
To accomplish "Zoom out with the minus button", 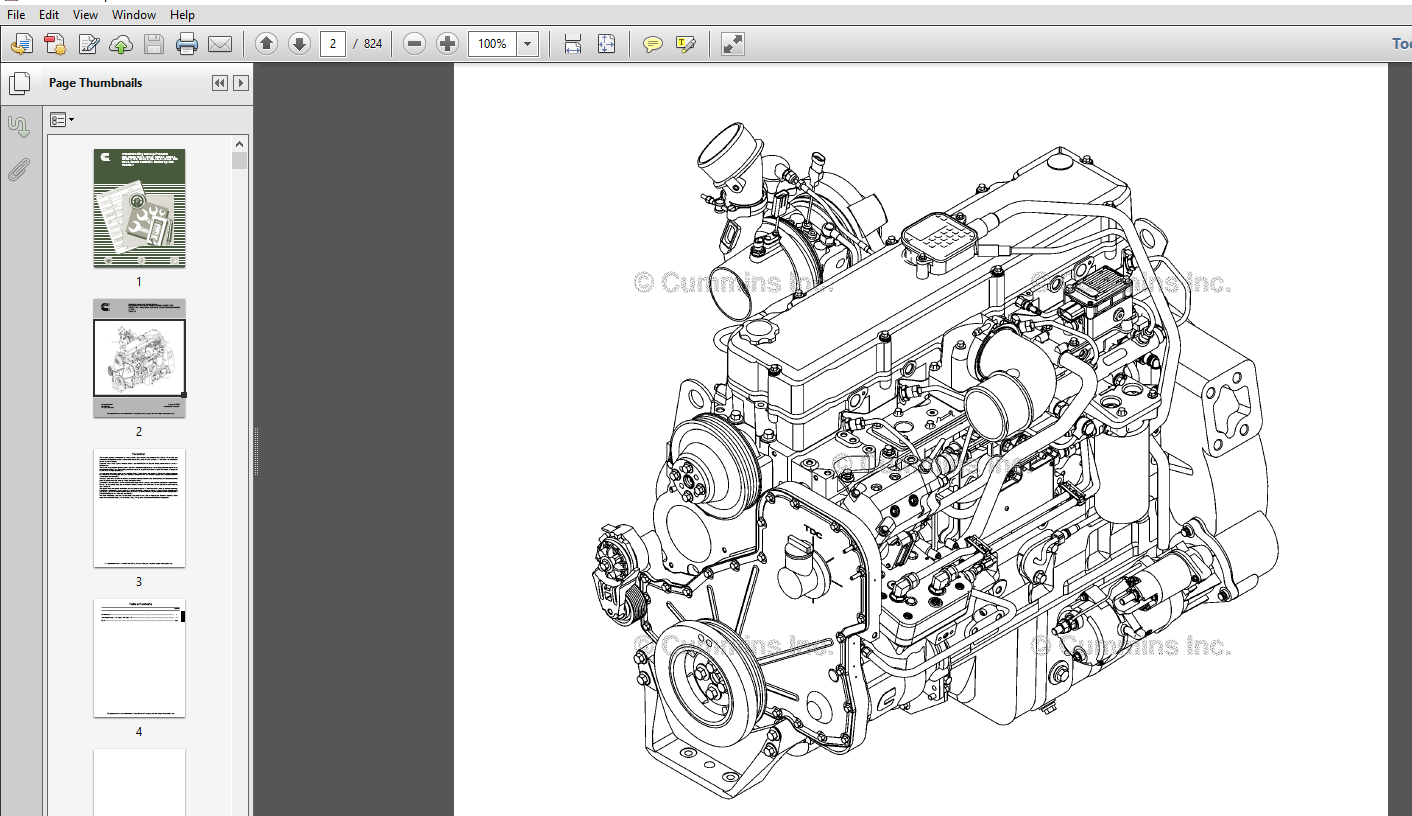I will coord(415,44).
